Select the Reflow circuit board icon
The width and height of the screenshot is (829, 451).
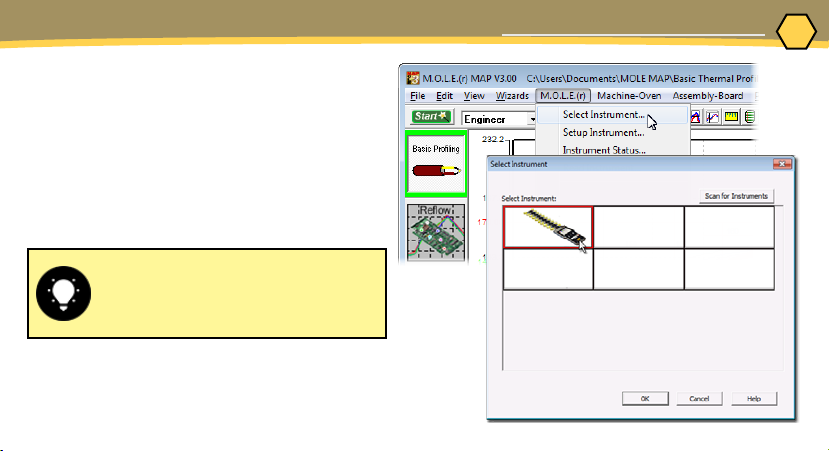[436, 232]
